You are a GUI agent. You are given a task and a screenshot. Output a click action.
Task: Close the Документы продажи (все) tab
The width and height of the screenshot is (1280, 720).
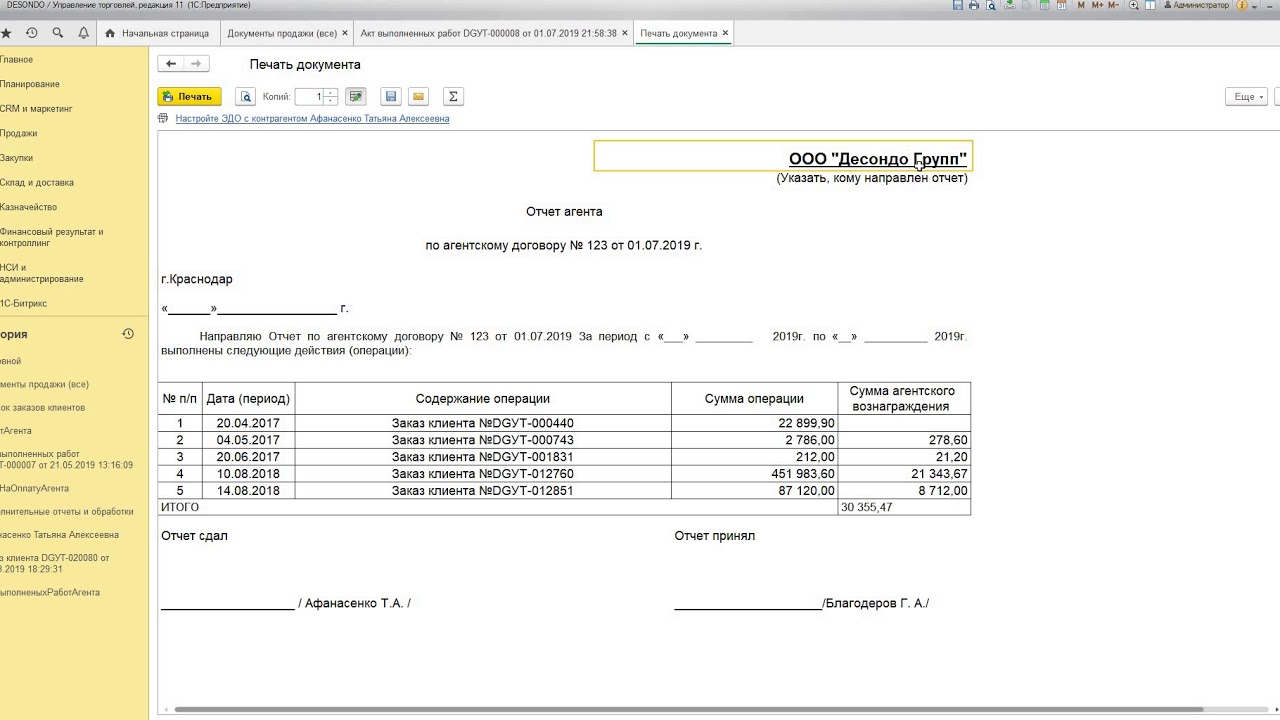345,33
